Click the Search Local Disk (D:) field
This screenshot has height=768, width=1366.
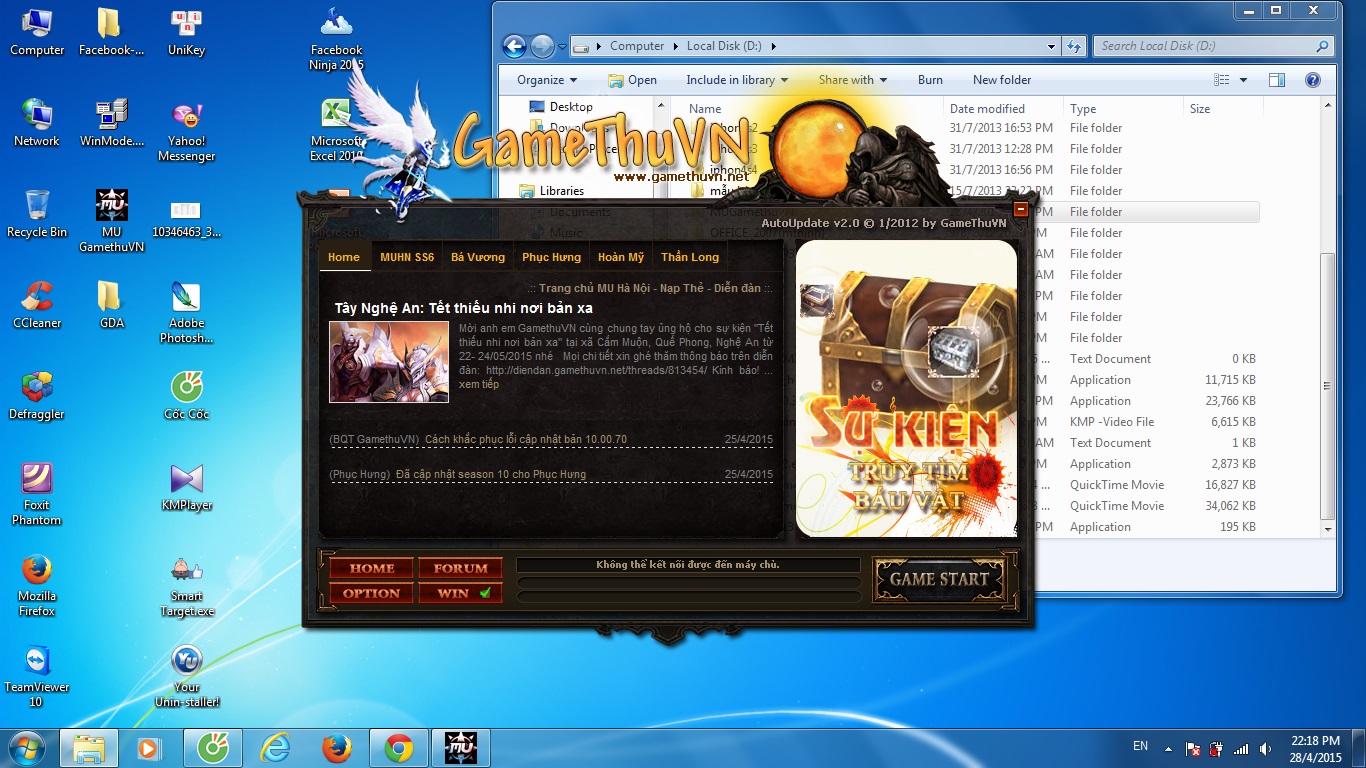coord(1214,46)
